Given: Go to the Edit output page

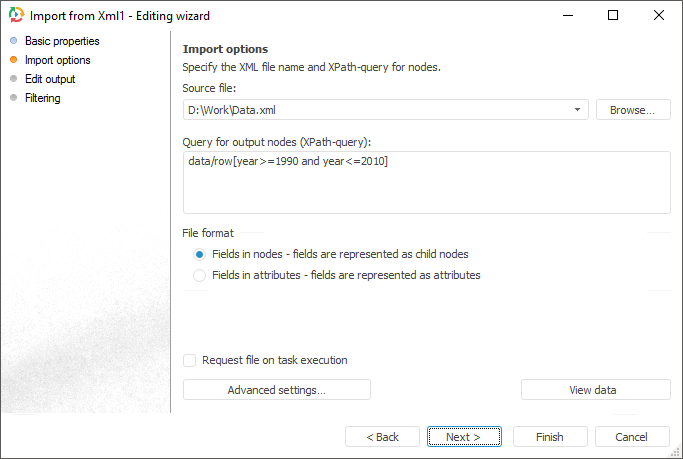Looking at the screenshot, I should coord(50,79).
